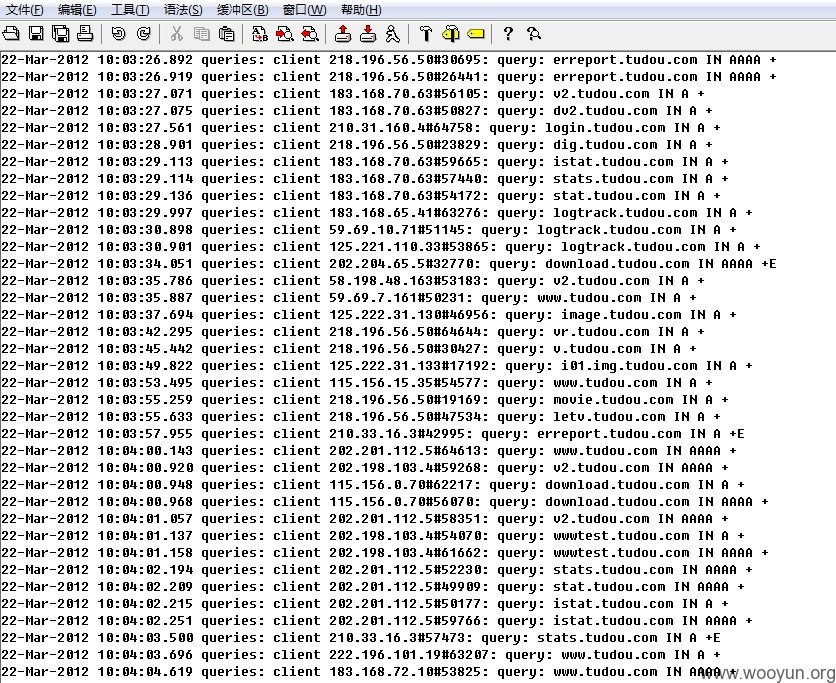
Task: Click timestamp 10:03:26.919 in second log line
Action: point(144,77)
